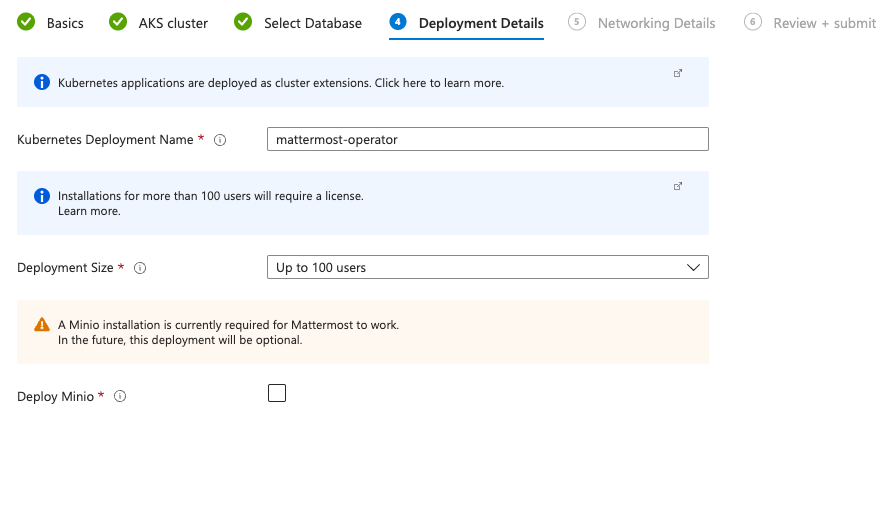Select the Deployment Details tab
The width and height of the screenshot is (890, 510).
481,23
